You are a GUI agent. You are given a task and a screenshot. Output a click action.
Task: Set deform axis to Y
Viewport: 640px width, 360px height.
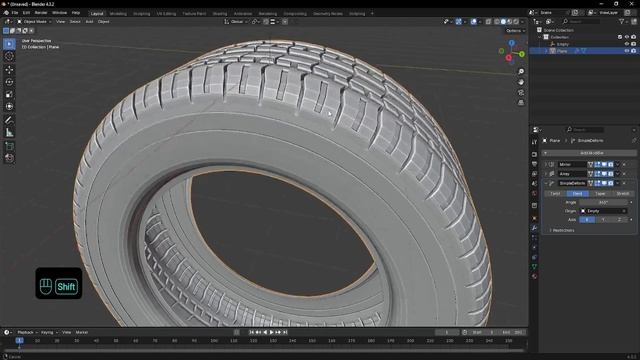point(603,220)
